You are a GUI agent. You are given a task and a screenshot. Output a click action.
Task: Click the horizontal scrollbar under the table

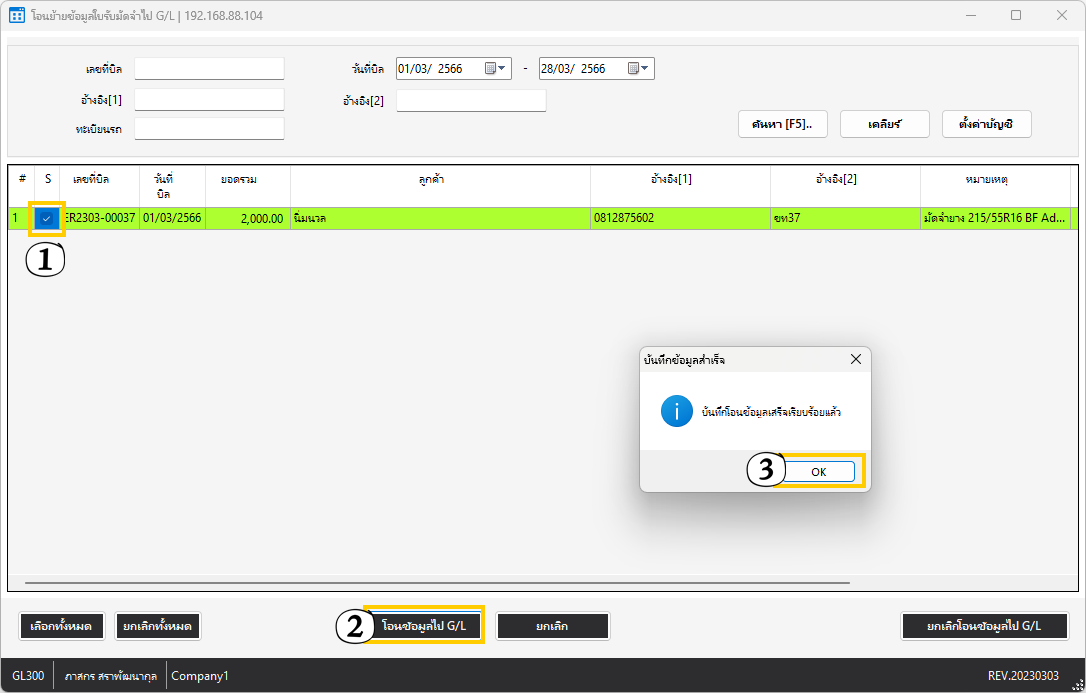(x=436, y=582)
